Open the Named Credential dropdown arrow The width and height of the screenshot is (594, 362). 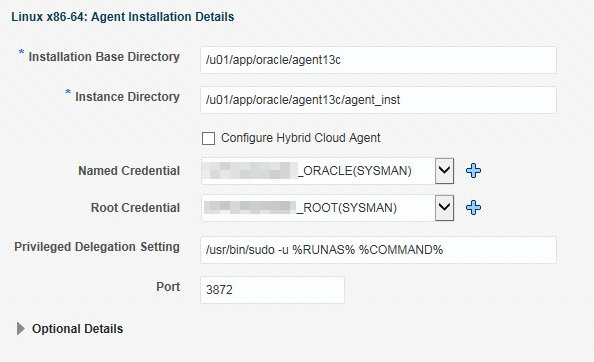pos(444,171)
